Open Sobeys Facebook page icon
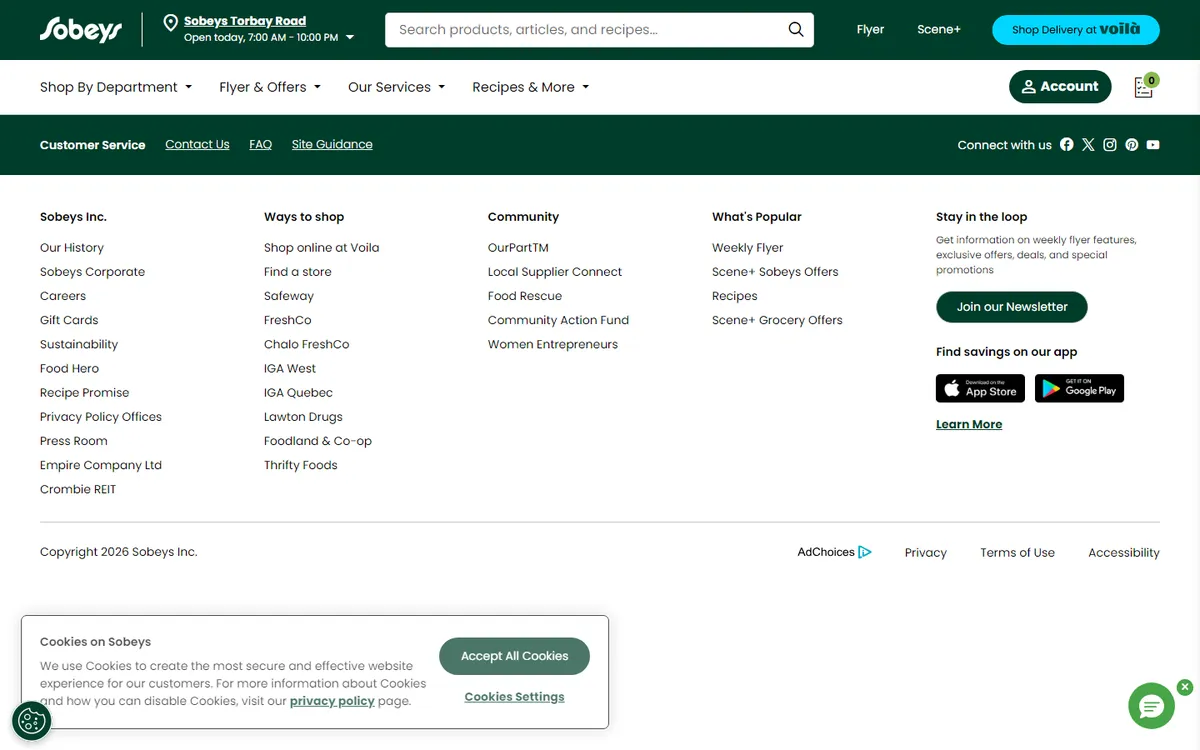Image resolution: width=1200 pixels, height=750 pixels. (x=1066, y=145)
